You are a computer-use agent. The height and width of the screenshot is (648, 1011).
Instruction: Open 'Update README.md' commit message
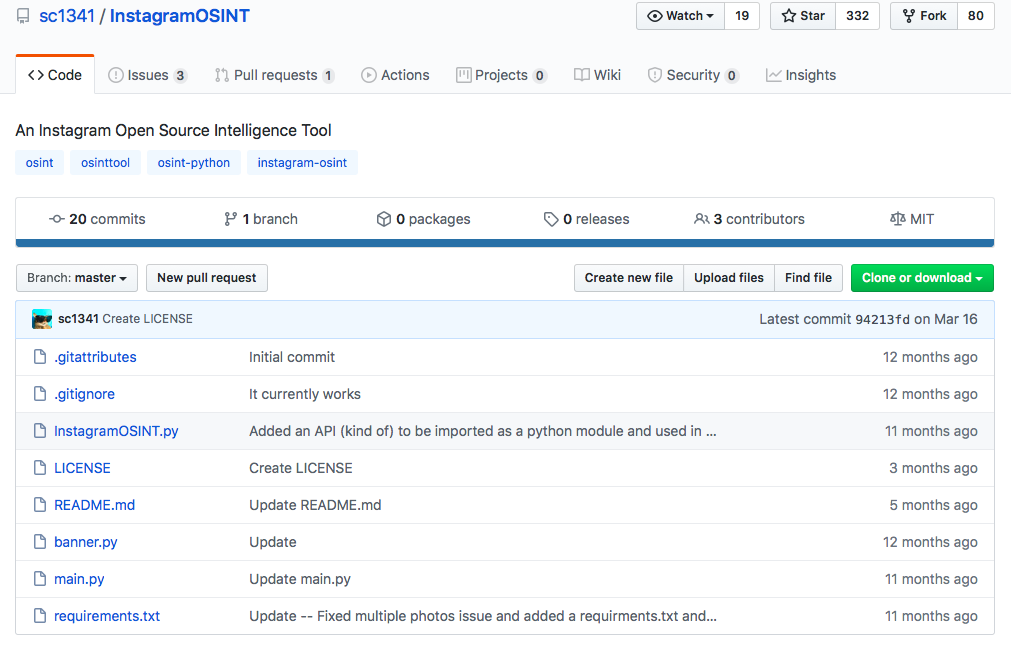pos(315,505)
